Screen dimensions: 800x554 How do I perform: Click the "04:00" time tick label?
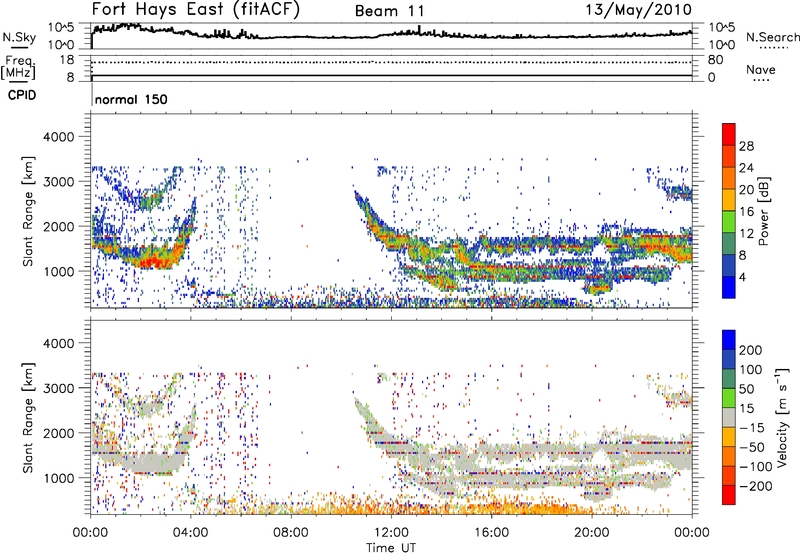coord(191,533)
